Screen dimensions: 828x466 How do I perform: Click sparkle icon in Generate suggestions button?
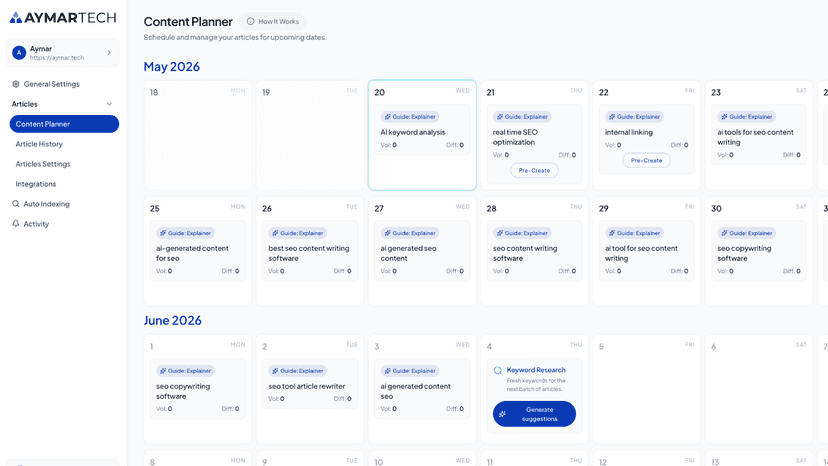tap(502, 414)
